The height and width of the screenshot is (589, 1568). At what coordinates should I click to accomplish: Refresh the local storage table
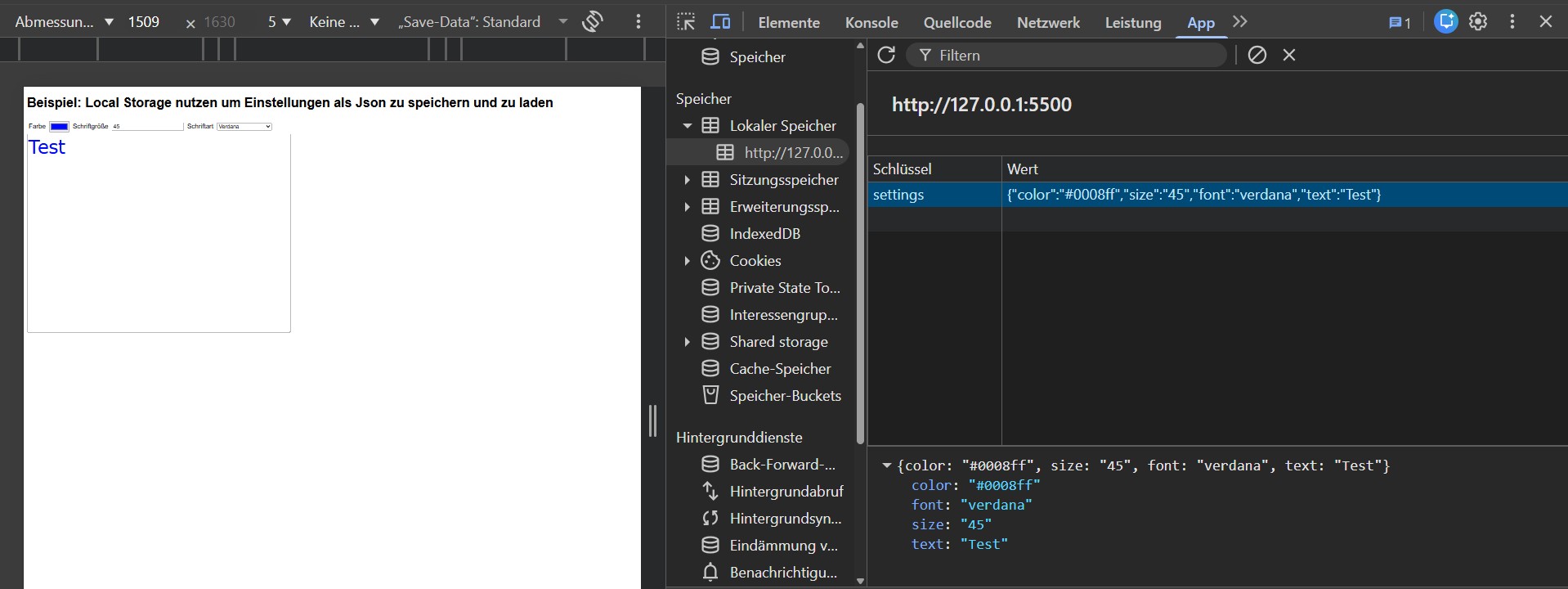click(x=886, y=55)
